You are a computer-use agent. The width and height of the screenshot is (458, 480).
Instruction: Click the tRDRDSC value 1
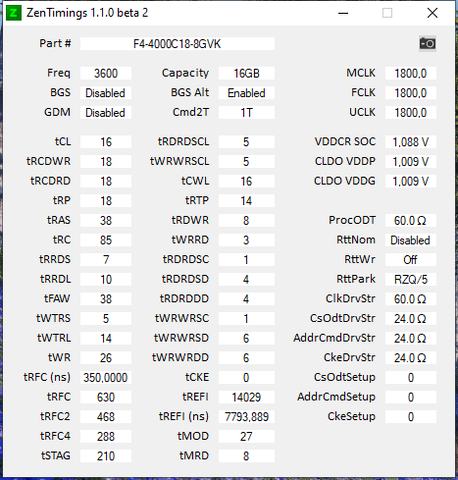click(246, 260)
